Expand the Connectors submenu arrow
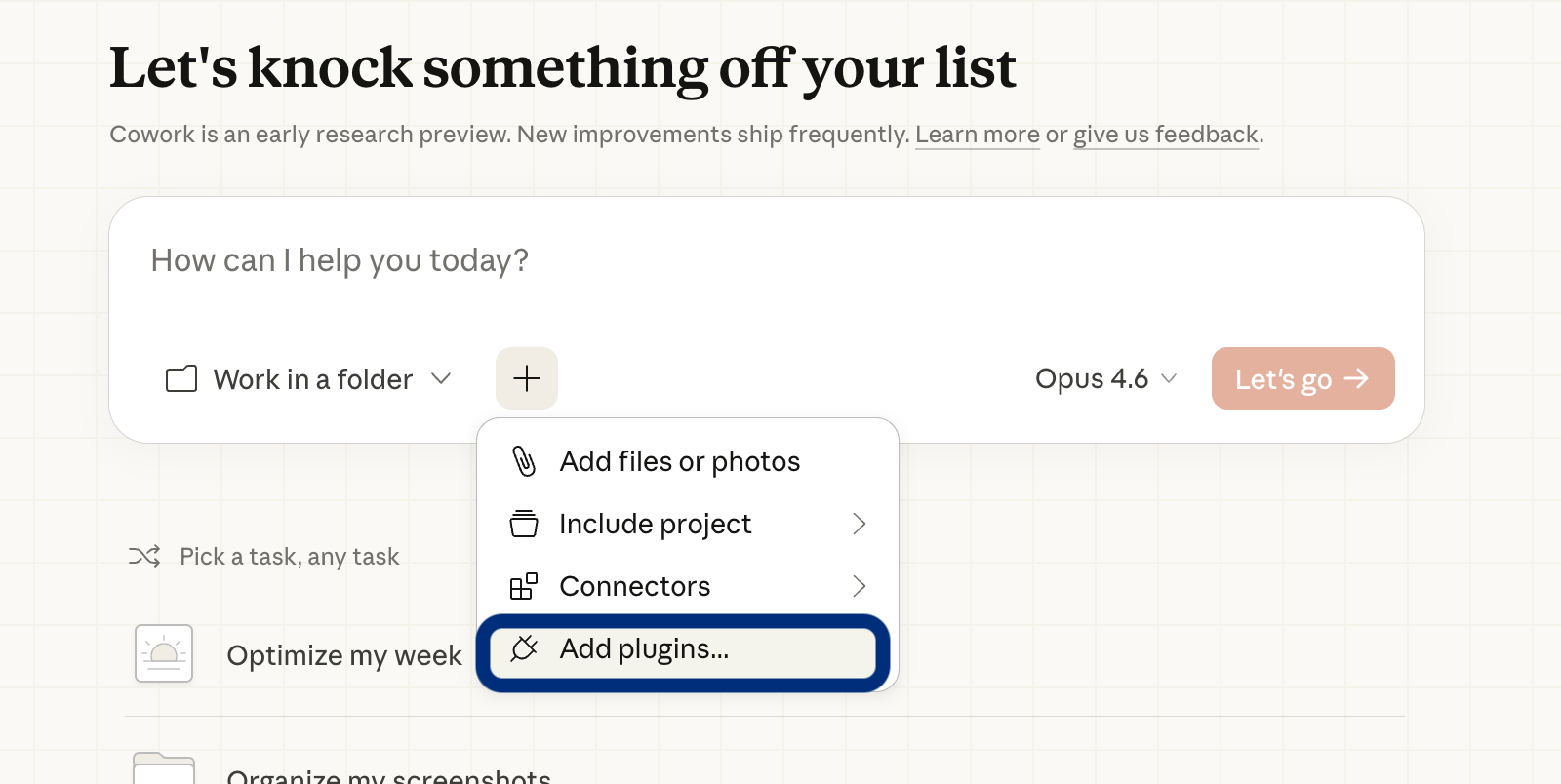Screen dimensions: 1561x784 pyautogui.click(x=859, y=586)
